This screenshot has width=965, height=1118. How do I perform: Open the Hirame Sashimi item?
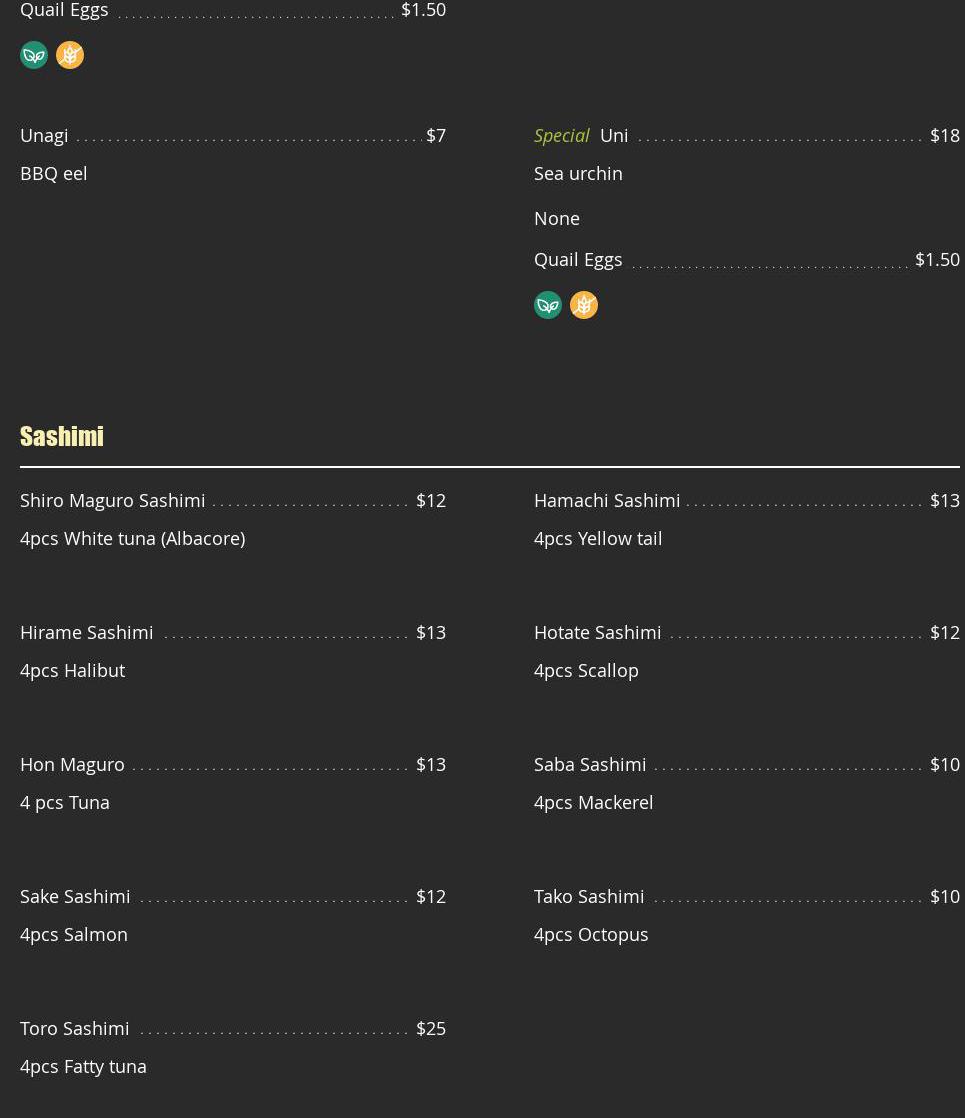(x=86, y=632)
